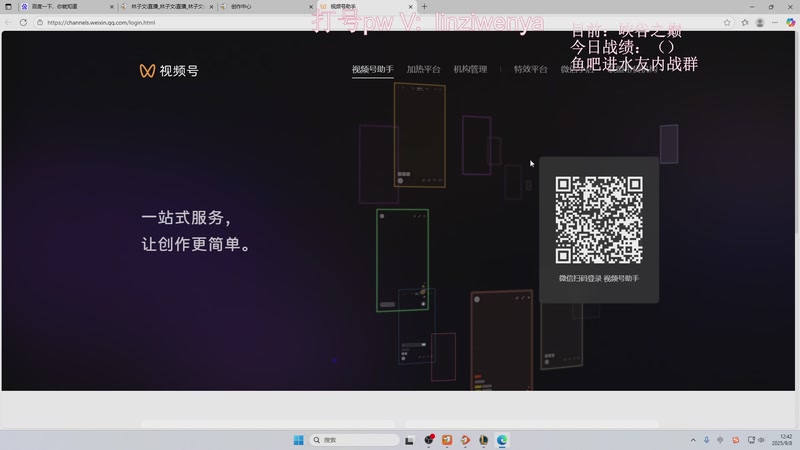Close the 林子文直播 browser tab
Screen dimensions: 800x450
[x=211, y=7]
